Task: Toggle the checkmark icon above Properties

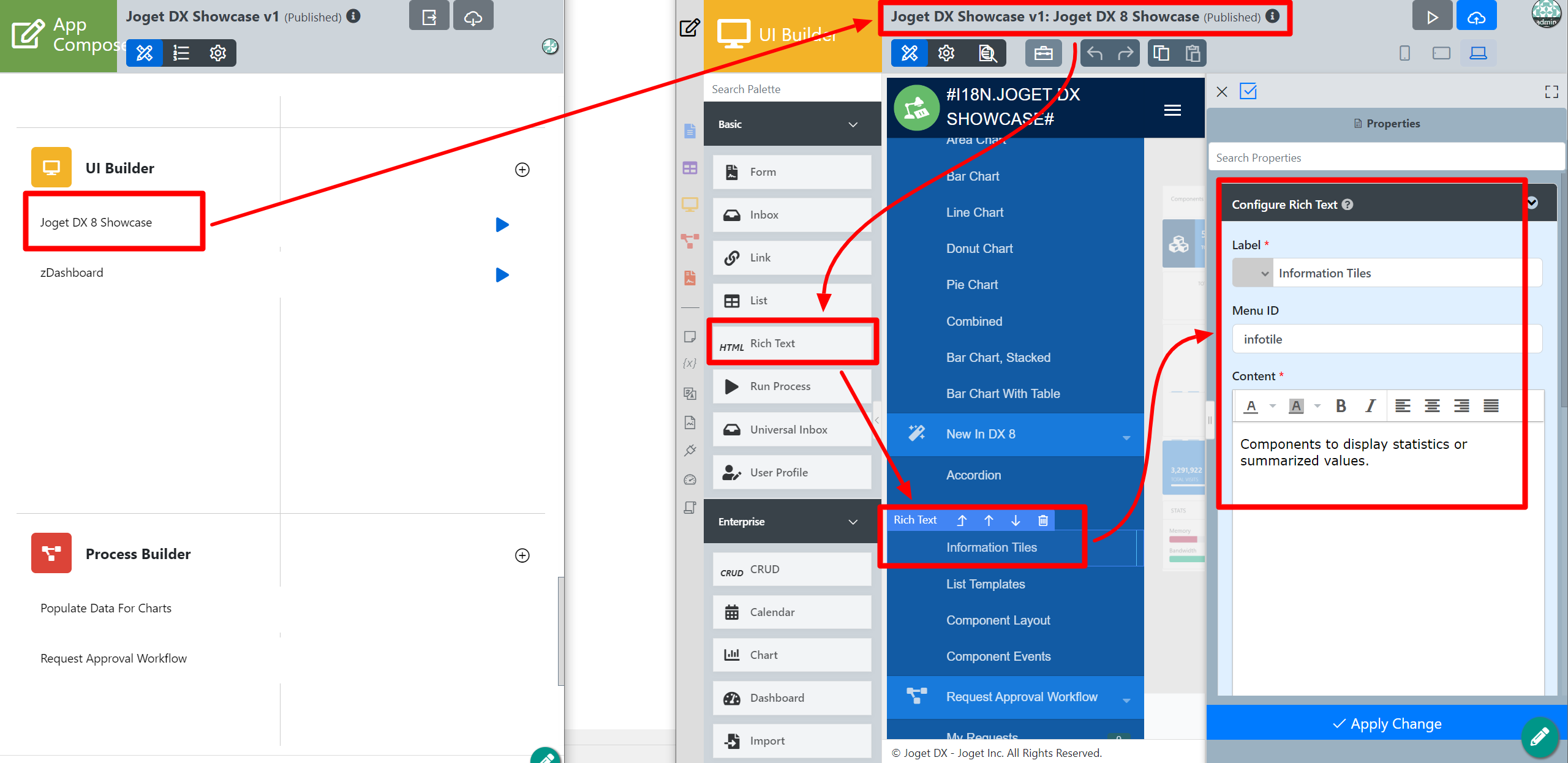Action: coord(1248,92)
